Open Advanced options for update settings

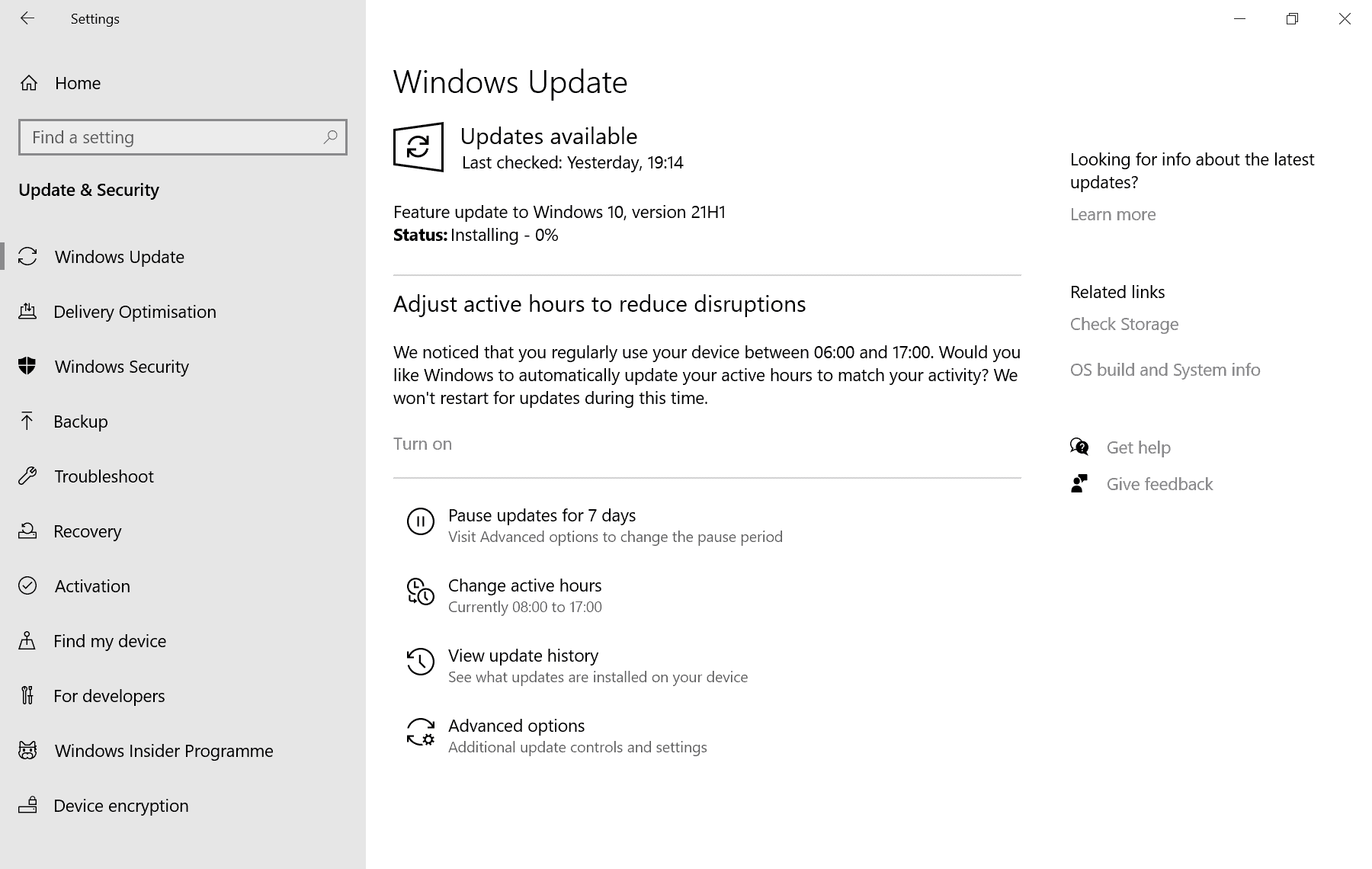(x=516, y=726)
